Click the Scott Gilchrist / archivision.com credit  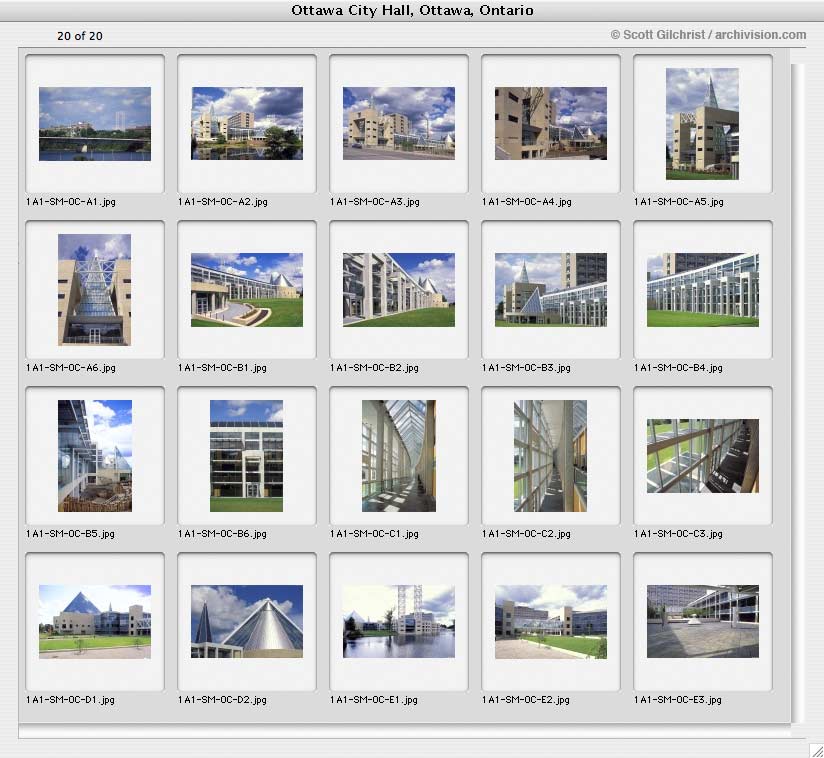[x=708, y=35]
